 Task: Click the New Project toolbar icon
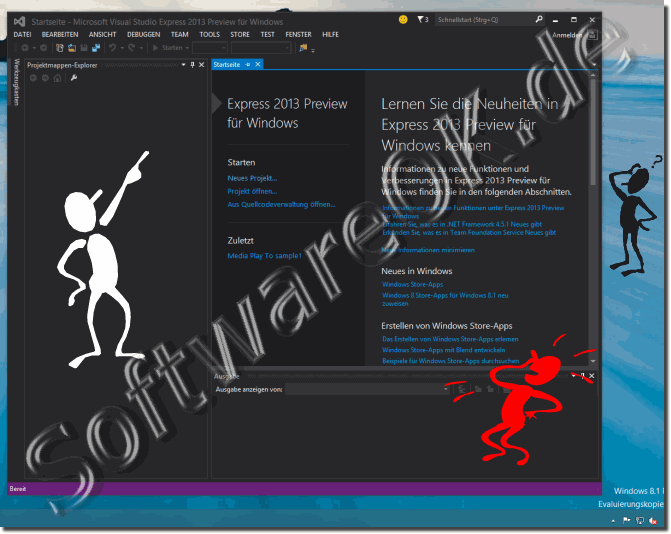(59, 48)
